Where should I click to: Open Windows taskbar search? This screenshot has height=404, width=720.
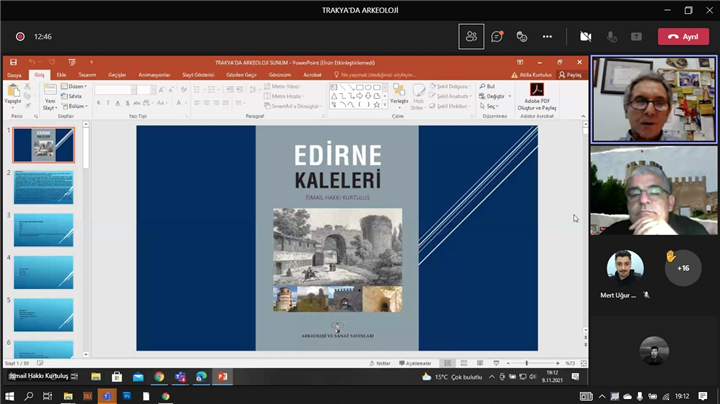(28, 396)
